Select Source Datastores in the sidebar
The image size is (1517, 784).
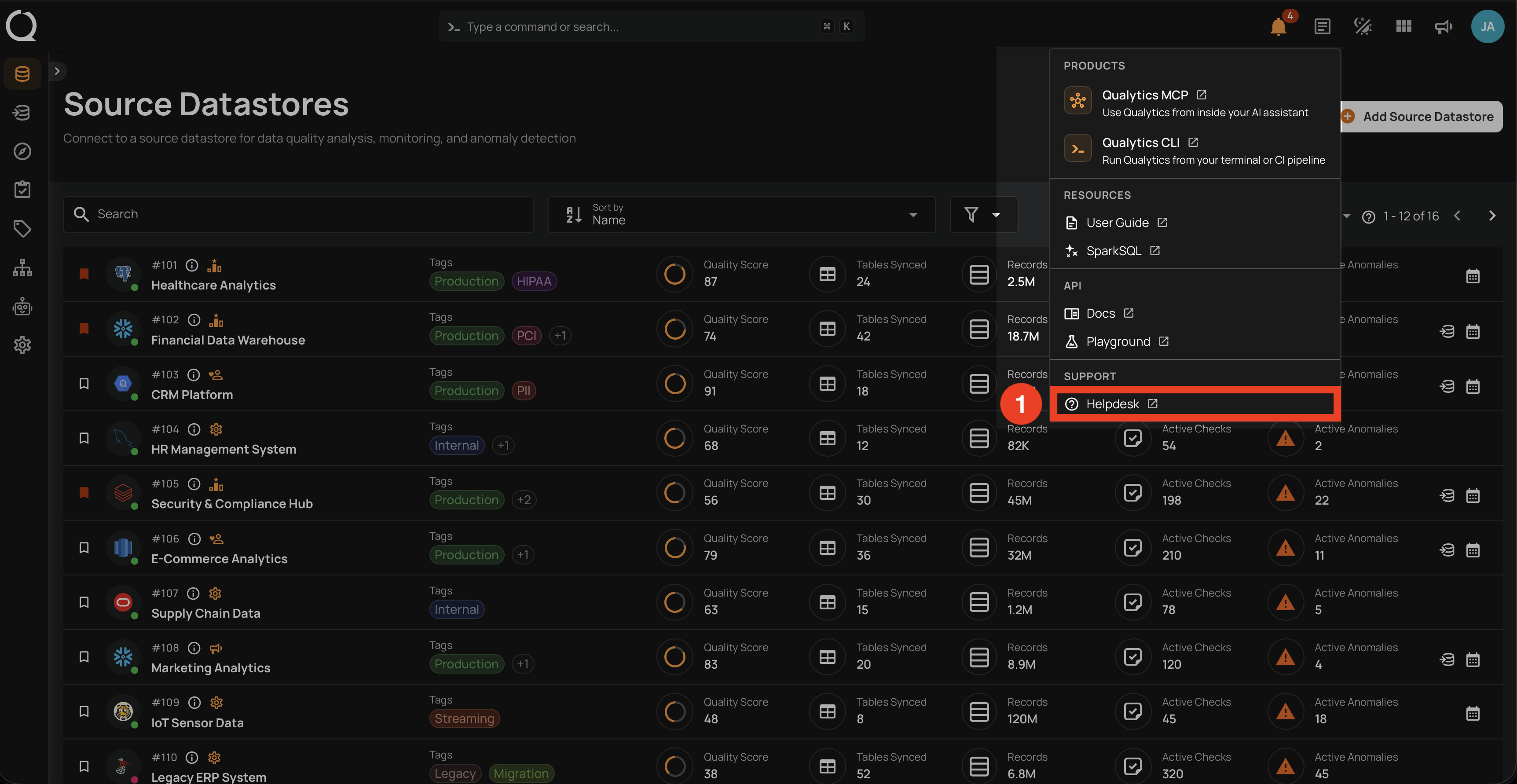coord(22,73)
